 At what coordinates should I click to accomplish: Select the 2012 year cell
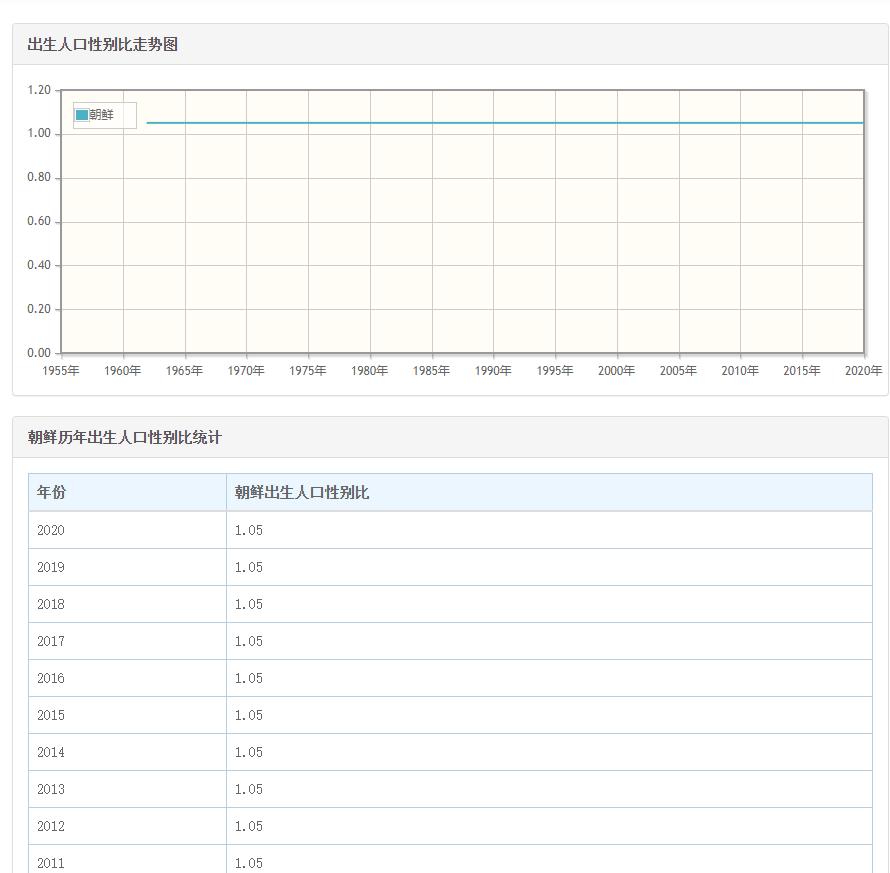pyautogui.click(x=127, y=826)
